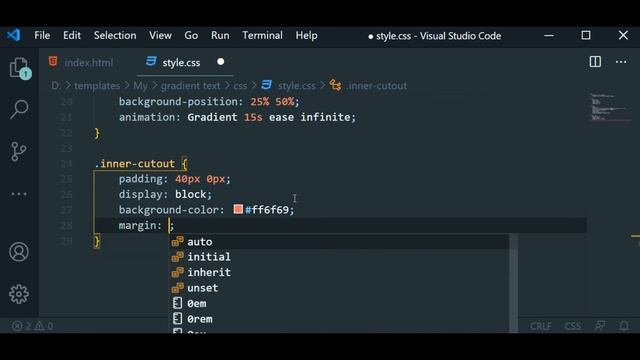Screen dimensions: 640x360
Task: Open the Go menu
Action: pyautogui.click(x=191, y=36)
